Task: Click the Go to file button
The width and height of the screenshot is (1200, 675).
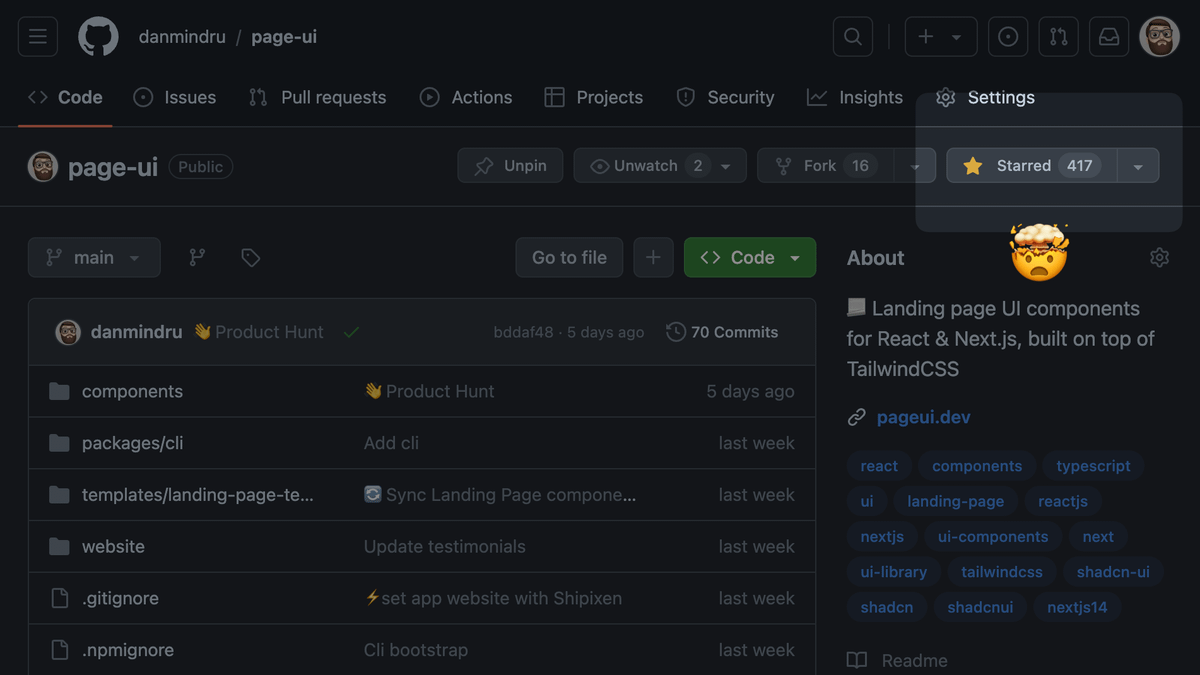Action: point(569,258)
